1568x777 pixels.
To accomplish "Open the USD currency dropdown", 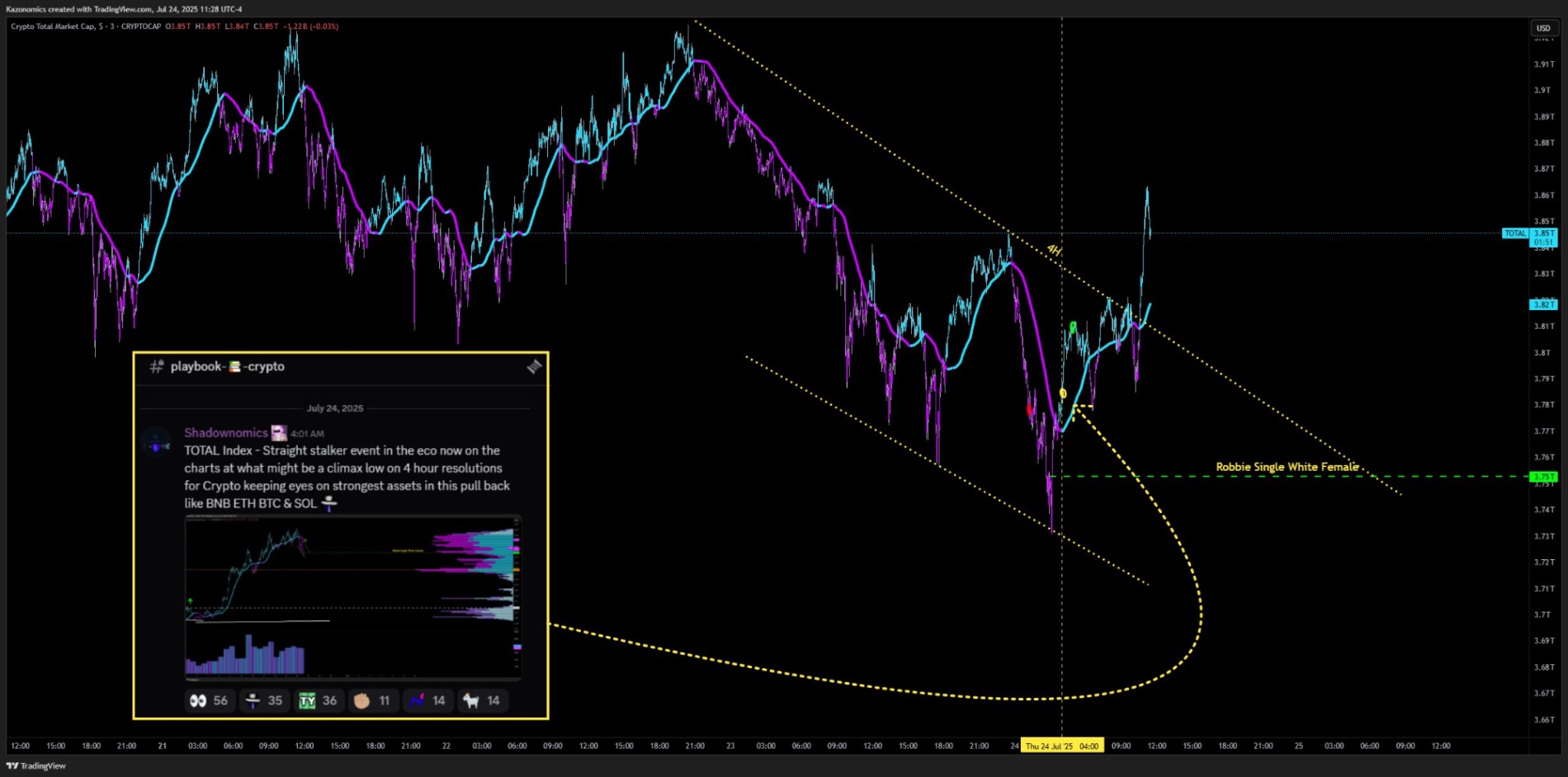I will (1542, 28).
